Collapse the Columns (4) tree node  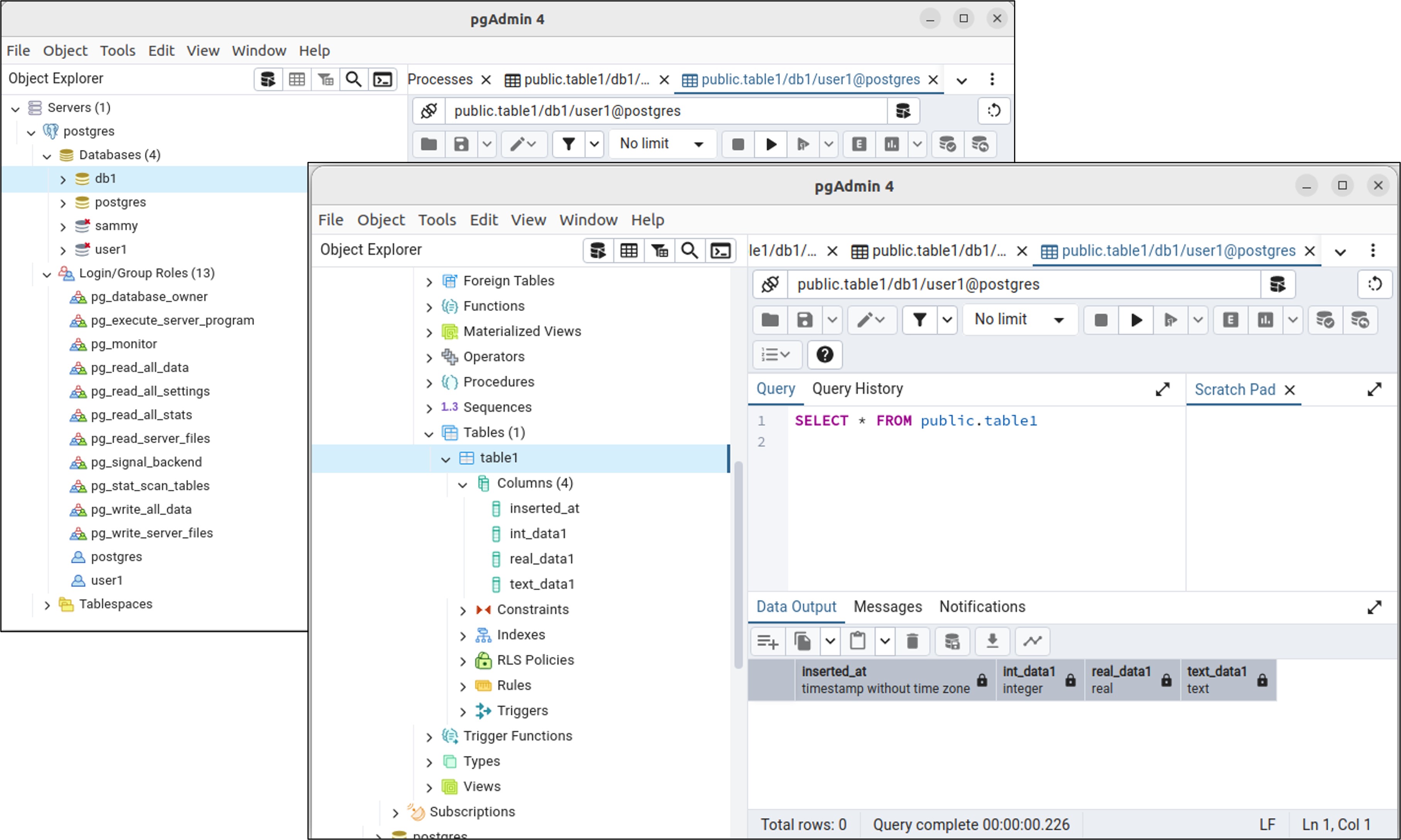(463, 484)
